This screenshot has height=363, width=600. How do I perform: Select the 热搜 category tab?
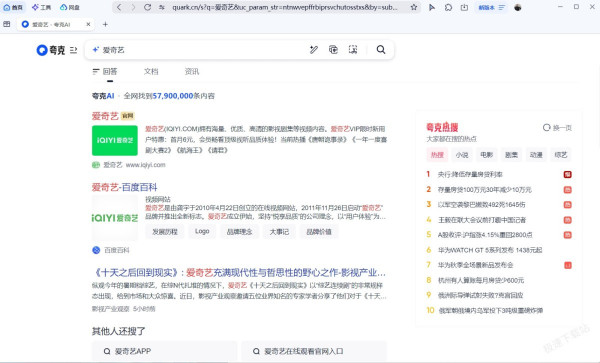point(437,155)
